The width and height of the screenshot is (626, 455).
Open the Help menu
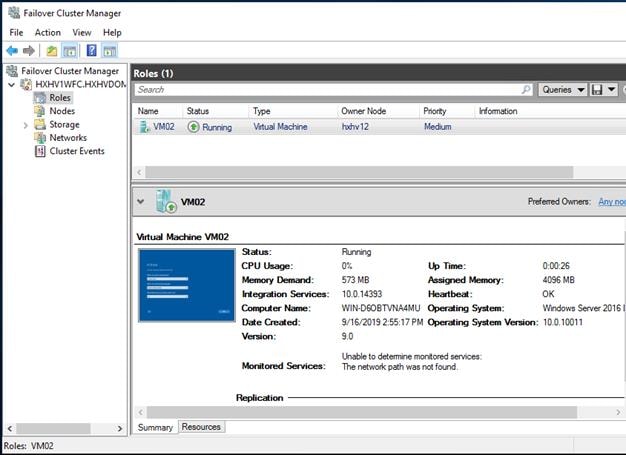[112, 33]
